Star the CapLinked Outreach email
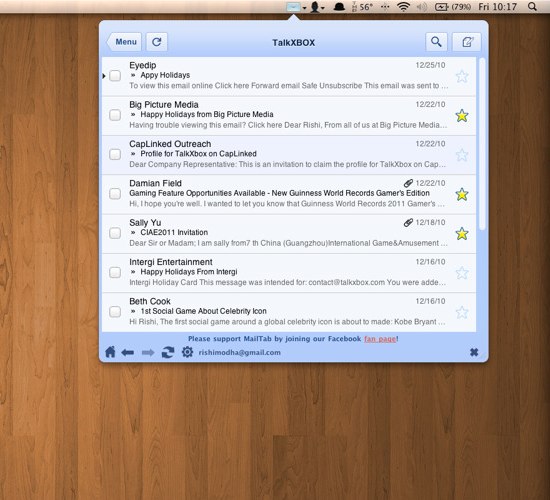This screenshot has width=550, height=500. coord(462,155)
